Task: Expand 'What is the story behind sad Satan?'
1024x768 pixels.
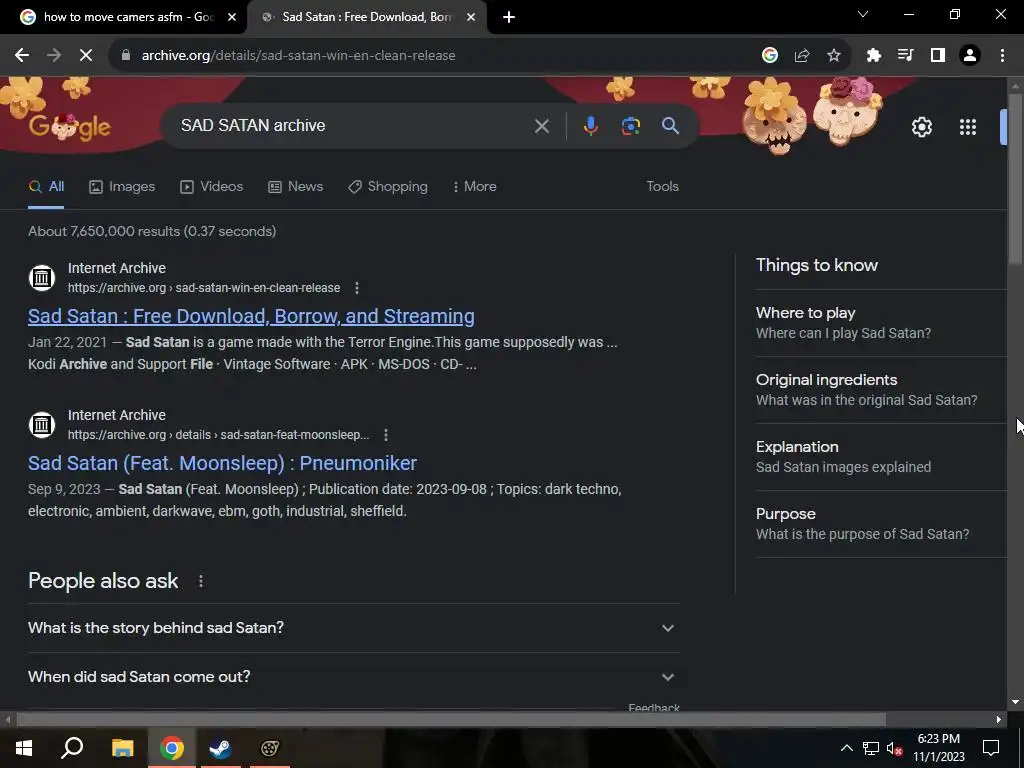Action: point(354,628)
